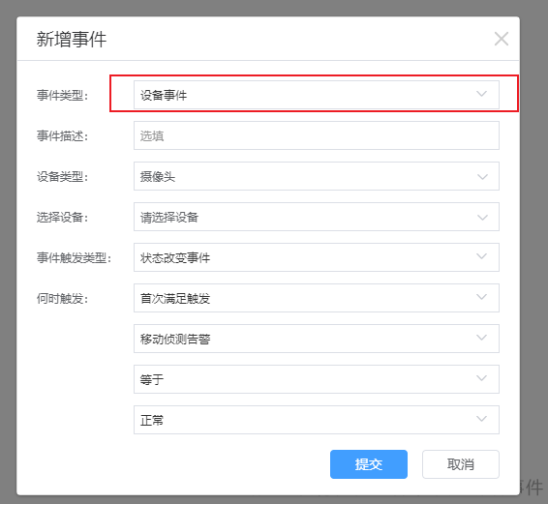This screenshot has width=548, height=505.
Task: Open the 事件触发类型 dropdown showing 状态改变事件
Action: pos(316,258)
